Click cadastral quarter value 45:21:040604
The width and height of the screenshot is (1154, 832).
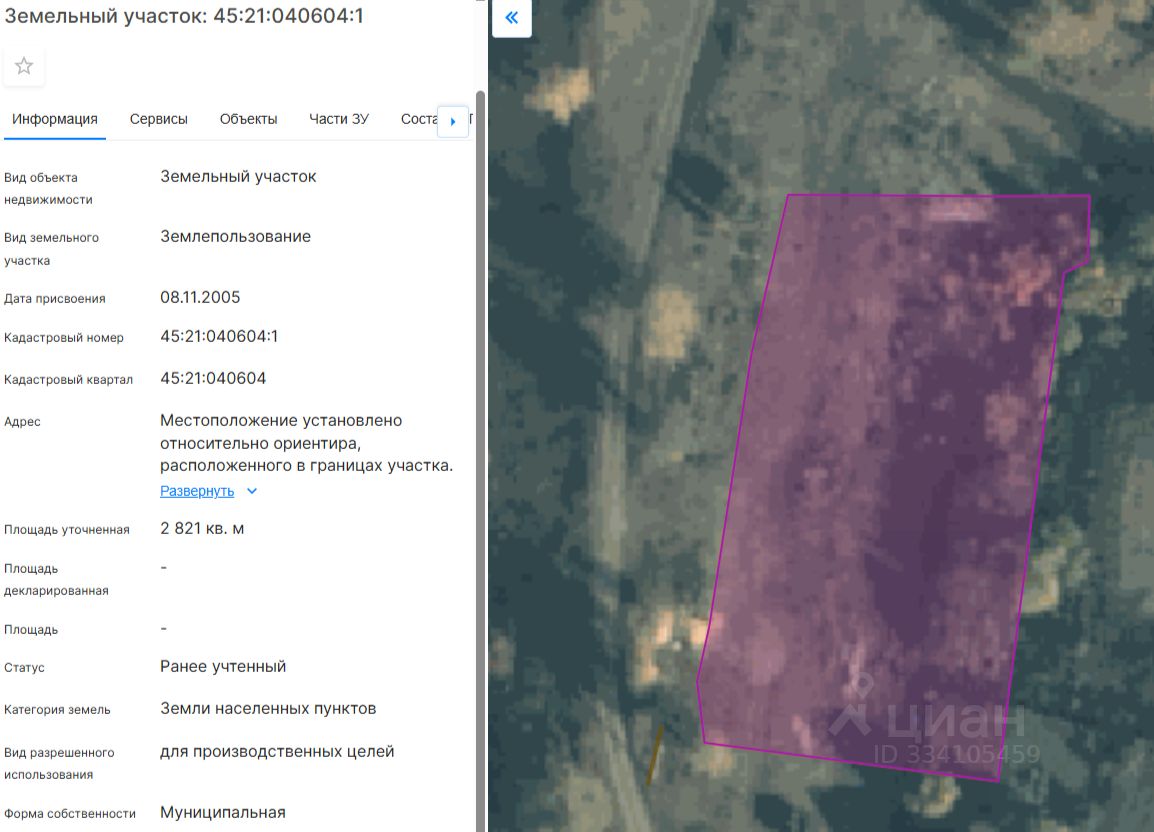213,378
